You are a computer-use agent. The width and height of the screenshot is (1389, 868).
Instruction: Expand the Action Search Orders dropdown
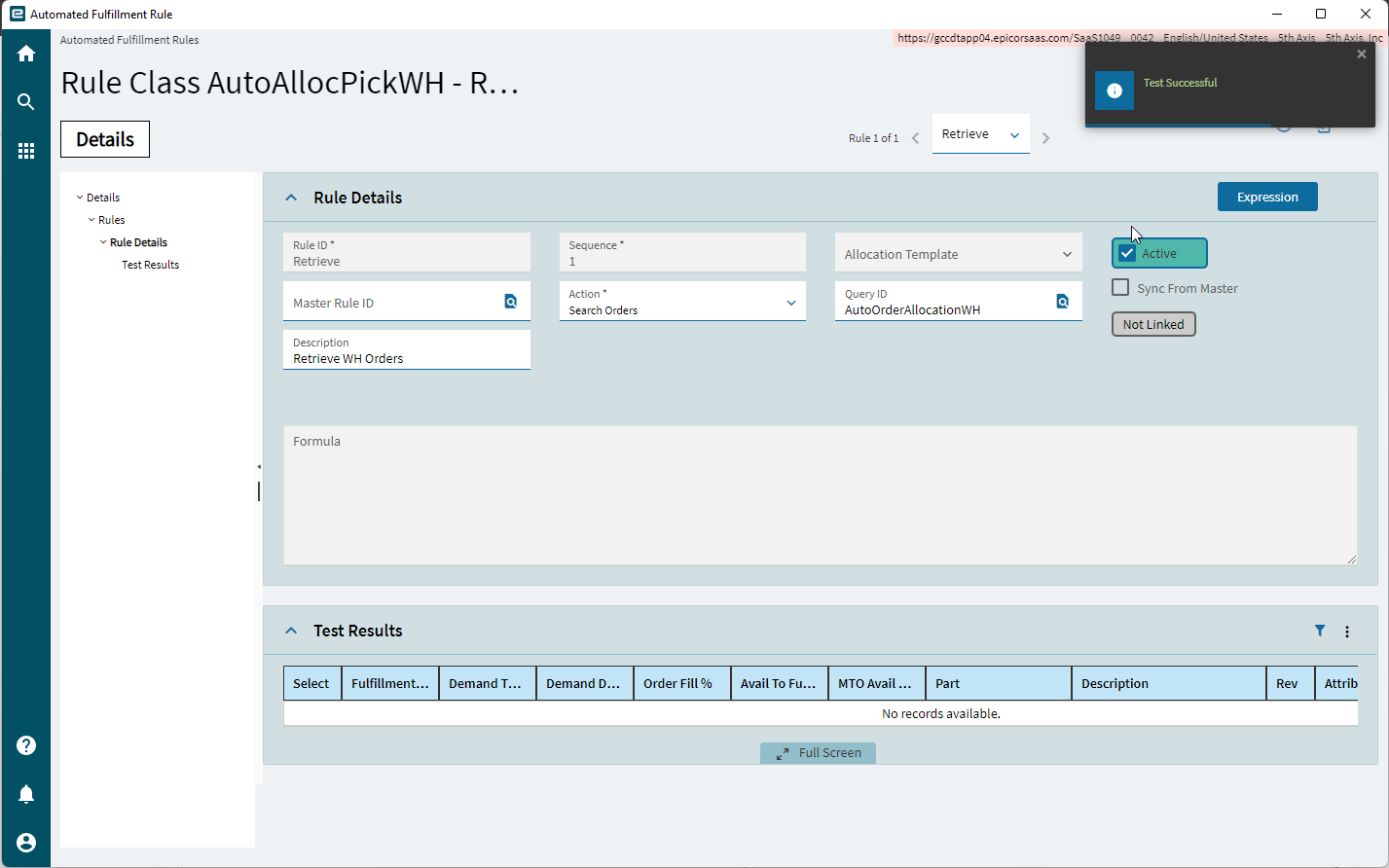coord(682,302)
